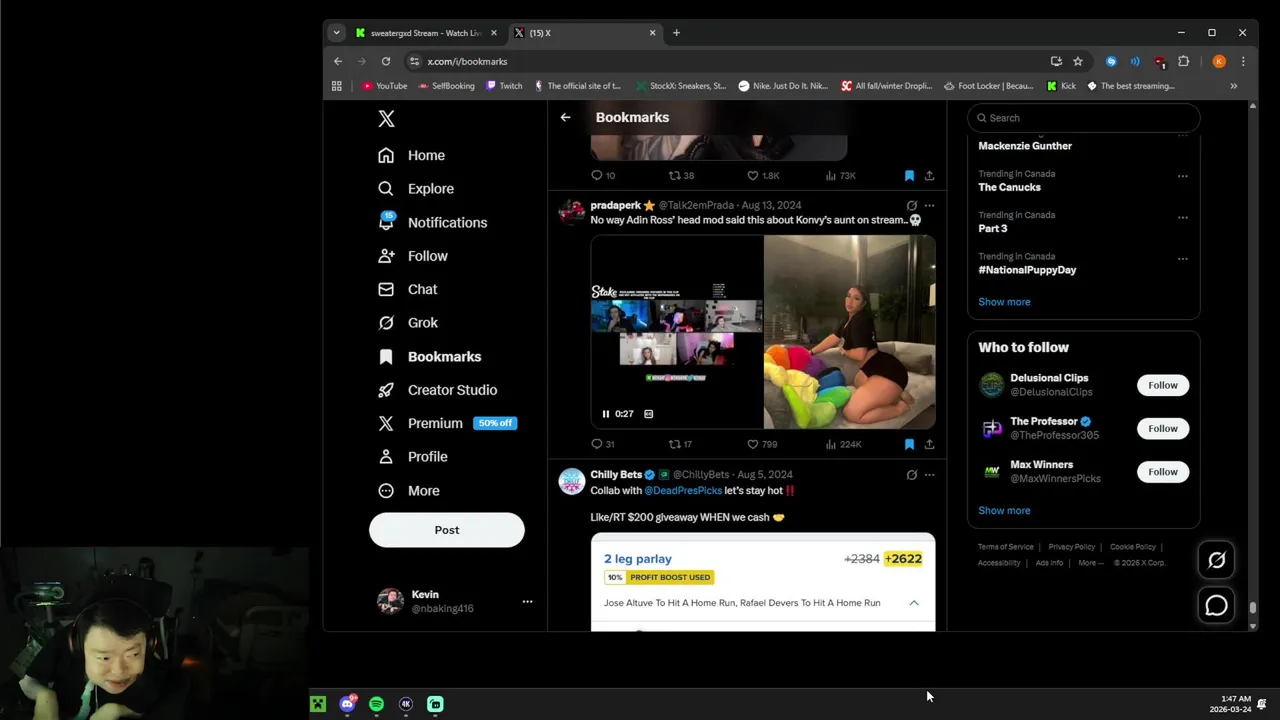The height and width of the screenshot is (720, 1280).
Task: Repost the top post with 38 reposts
Action: point(681,176)
